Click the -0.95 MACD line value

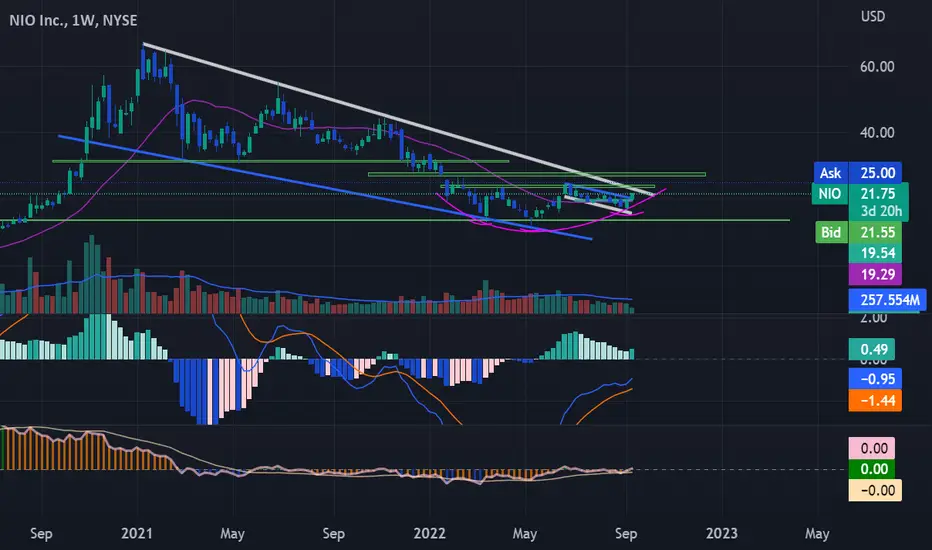click(x=876, y=379)
